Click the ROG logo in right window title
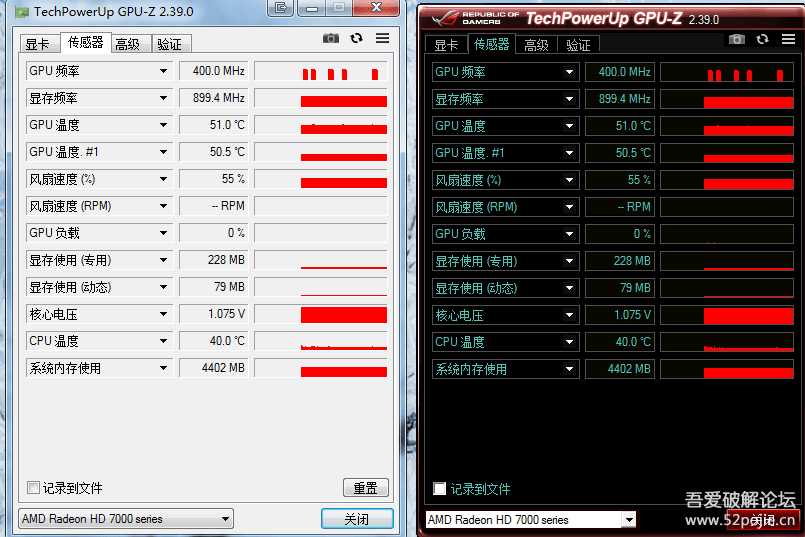805x537 pixels. point(444,19)
